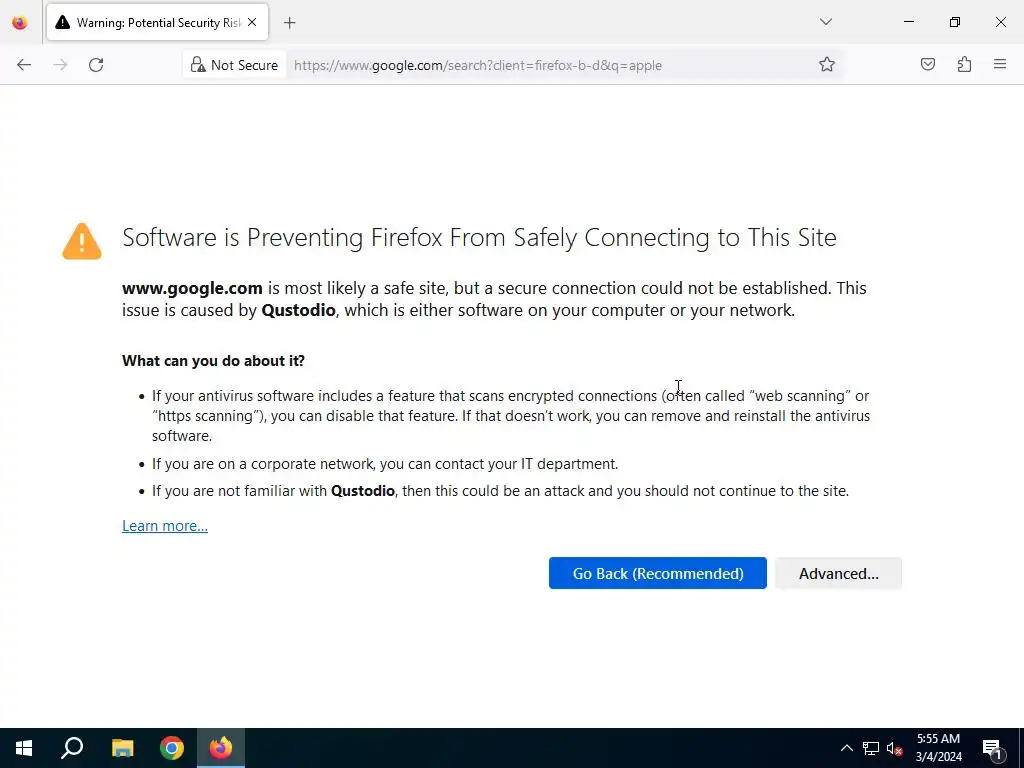
Task: Open the Windows Start menu
Action: (24, 748)
